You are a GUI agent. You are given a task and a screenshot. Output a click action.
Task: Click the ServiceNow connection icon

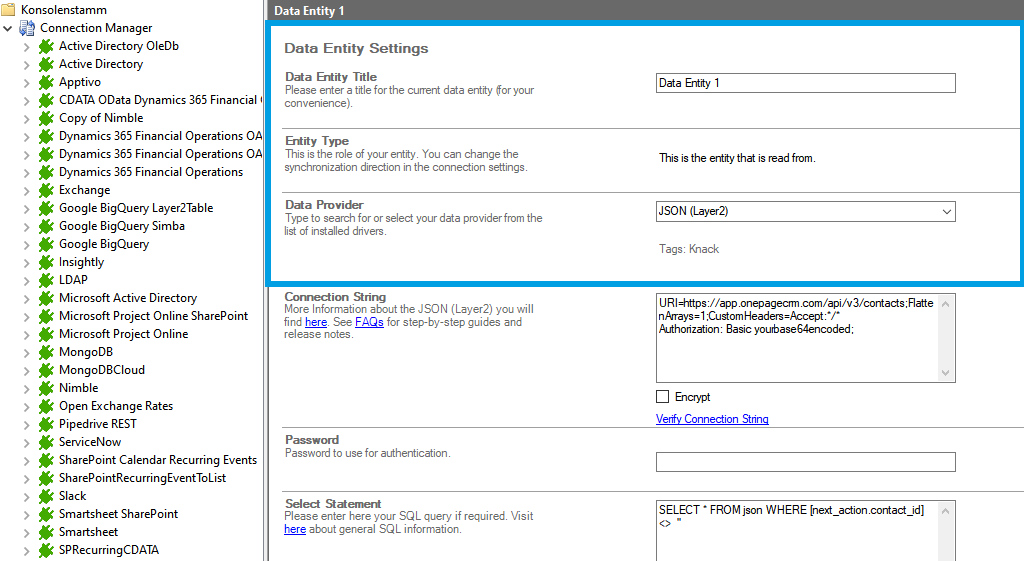tap(46, 442)
